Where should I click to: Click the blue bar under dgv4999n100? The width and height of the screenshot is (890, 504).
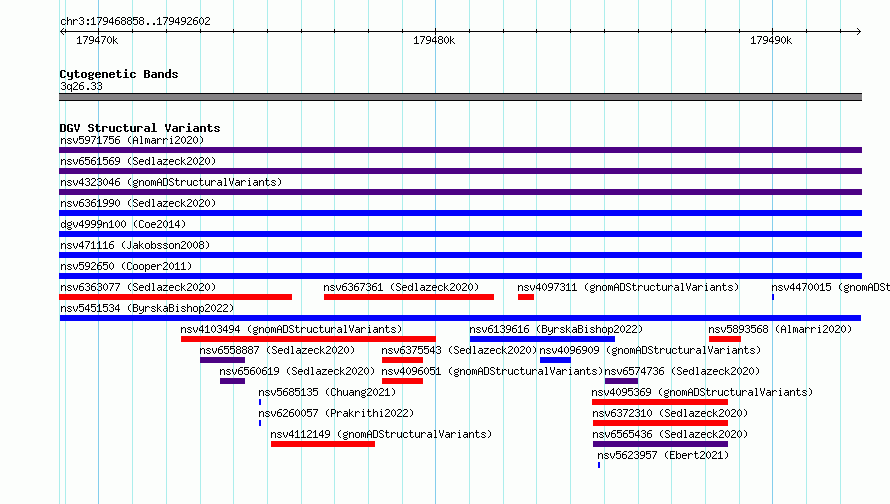tap(460, 234)
